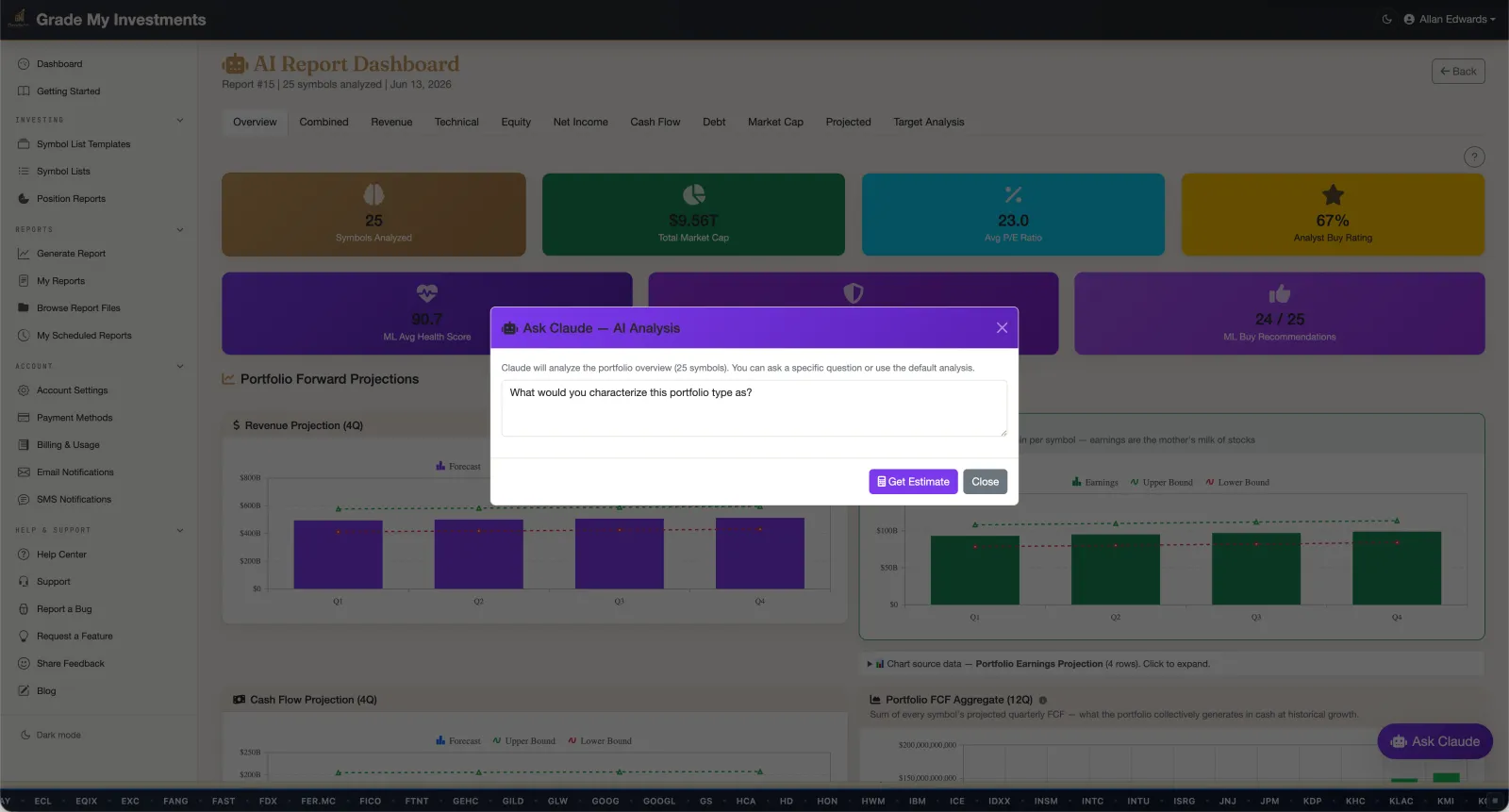Open the Target Analysis tab
The width and height of the screenshot is (1509, 812).
pos(929,123)
